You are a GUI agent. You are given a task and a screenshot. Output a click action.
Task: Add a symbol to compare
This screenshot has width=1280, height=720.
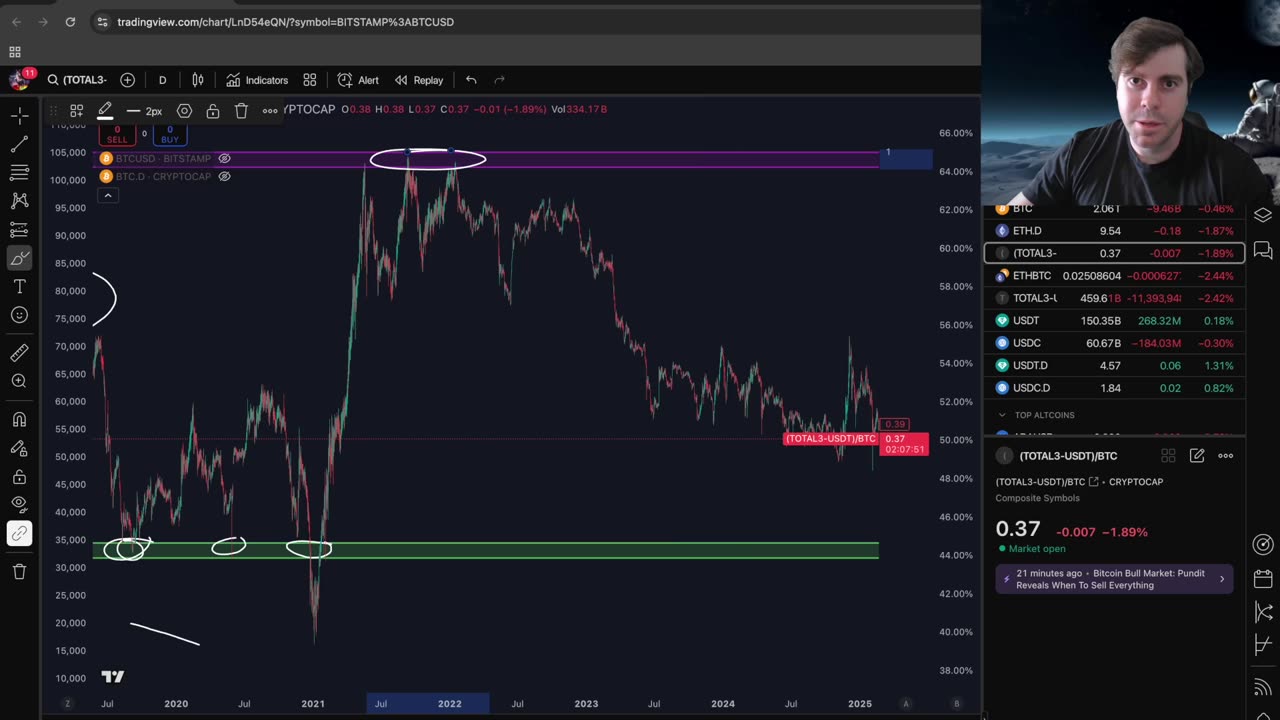tap(127, 80)
